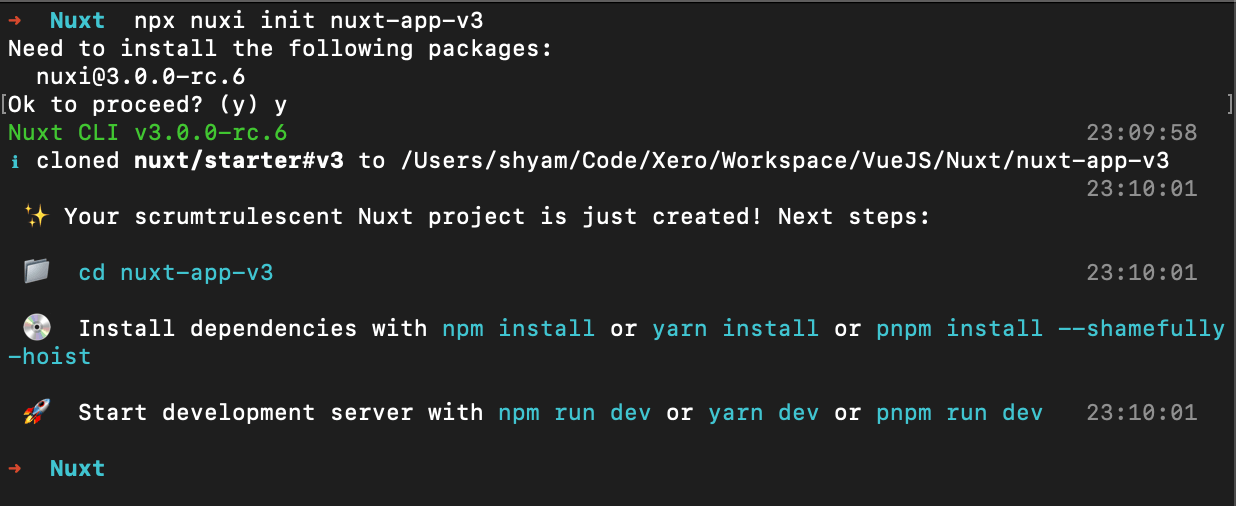Click the '-hoist' wrapped text
Image resolution: width=1236 pixels, height=506 pixels.
[50, 356]
